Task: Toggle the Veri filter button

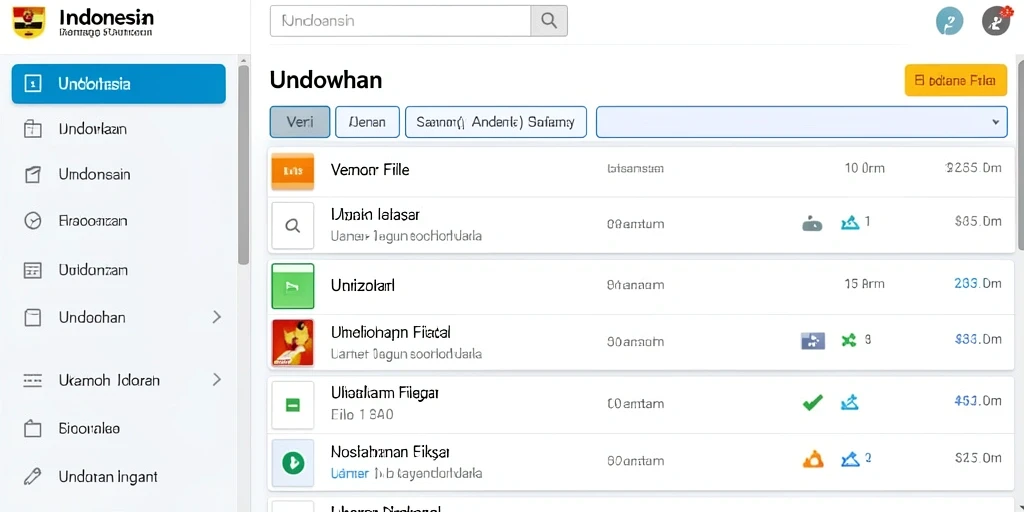Action: click(300, 122)
